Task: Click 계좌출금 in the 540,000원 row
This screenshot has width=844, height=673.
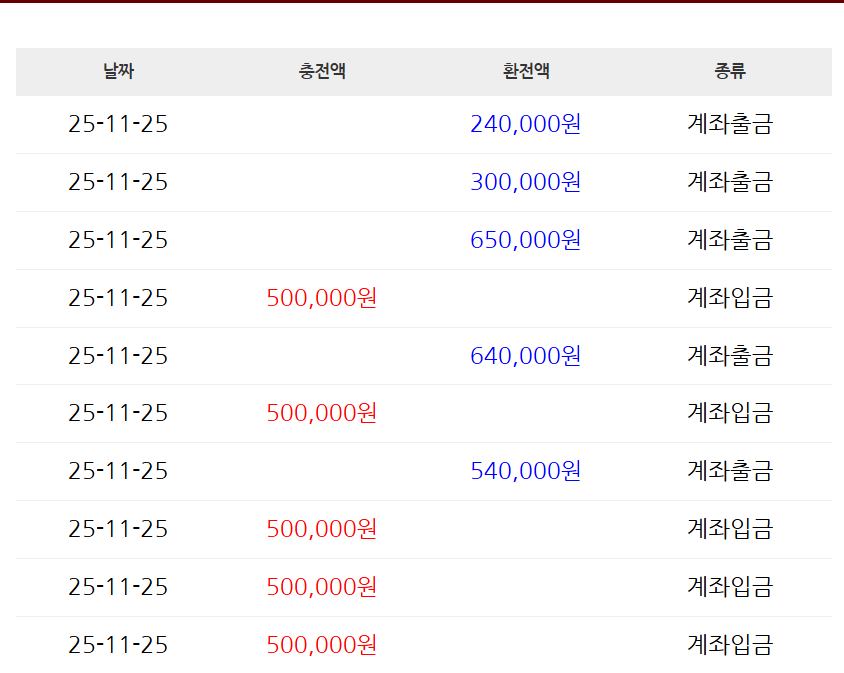Action: [730, 471]
